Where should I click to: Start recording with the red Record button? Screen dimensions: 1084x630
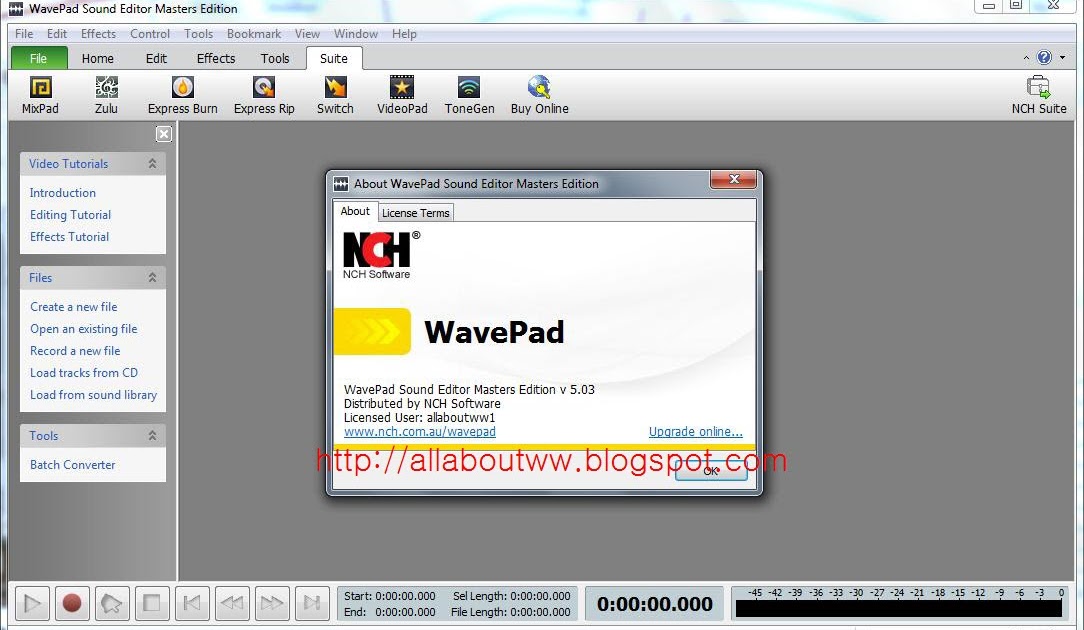coord(72,604)
